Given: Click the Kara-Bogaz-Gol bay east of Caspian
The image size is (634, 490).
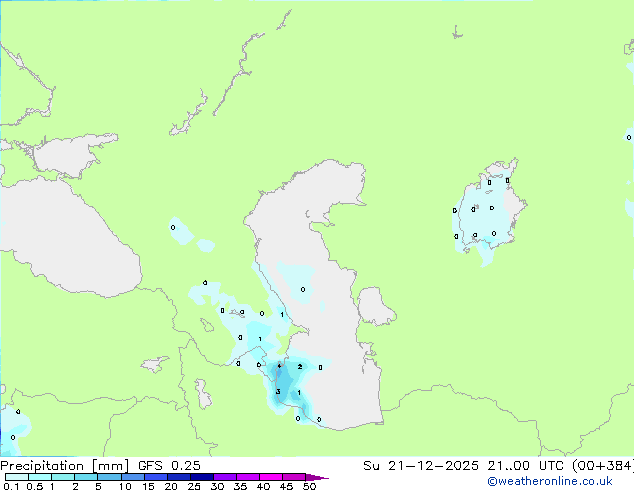Looking at the screenshot, I should click(x=372, y=305).
